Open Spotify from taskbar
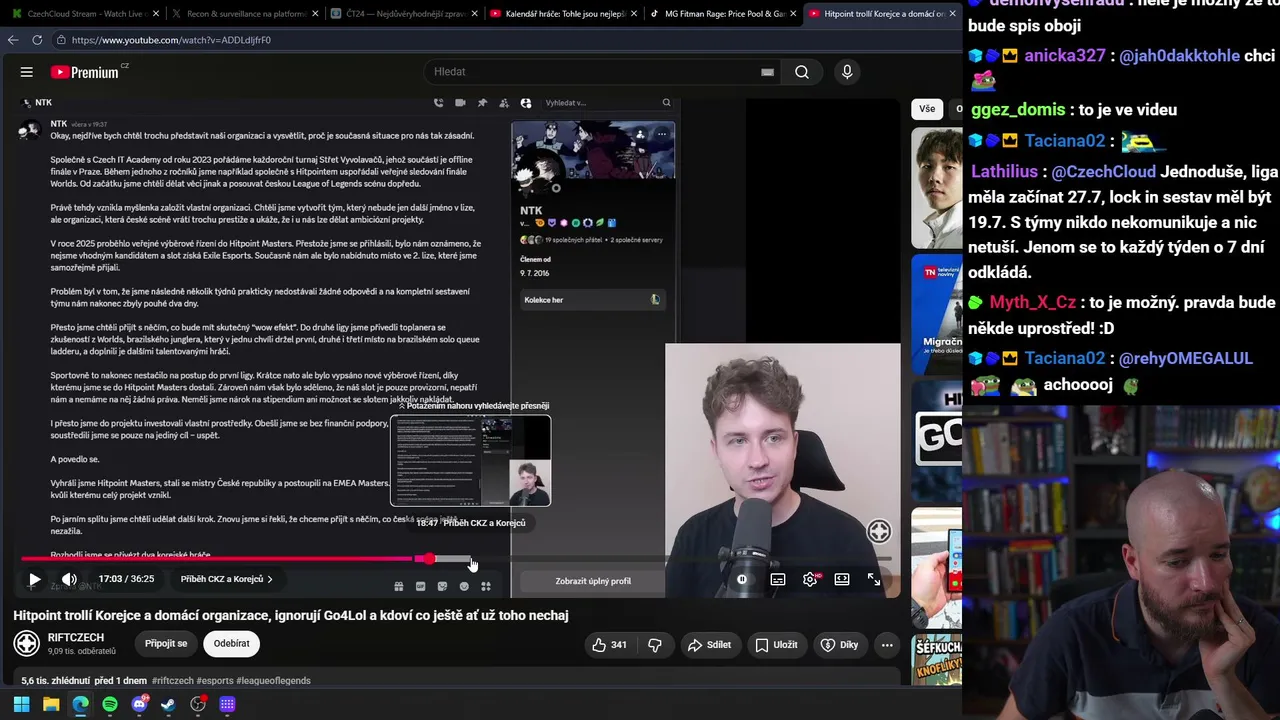1280x720 pixels. pyautogui.click(x=110, y=704)
